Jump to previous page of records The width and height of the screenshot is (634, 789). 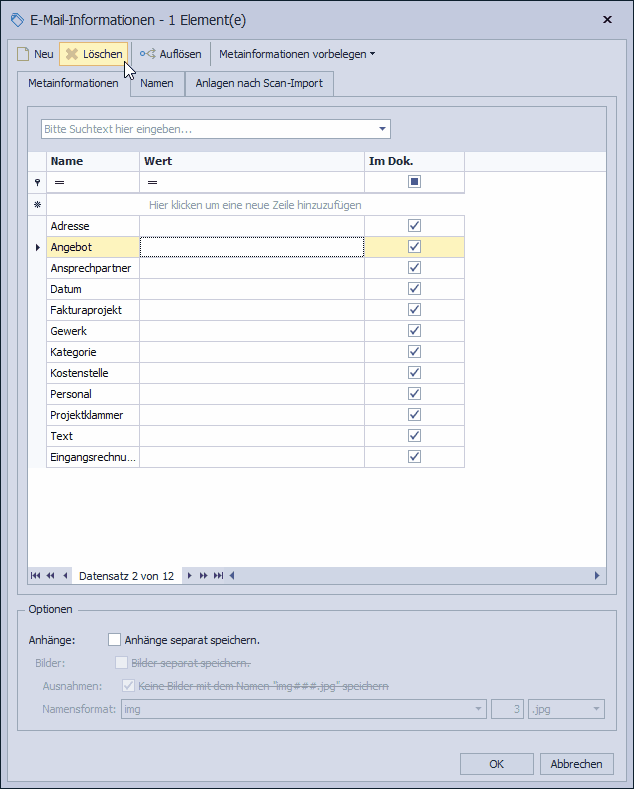[50, 576]
